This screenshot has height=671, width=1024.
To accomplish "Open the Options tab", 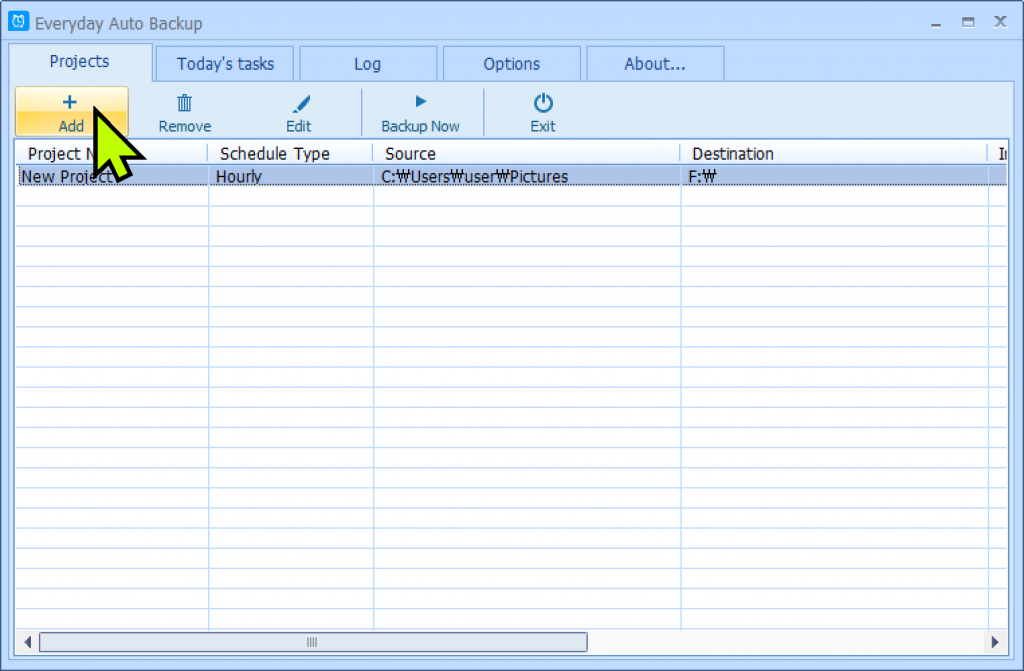I will (511, 62).
